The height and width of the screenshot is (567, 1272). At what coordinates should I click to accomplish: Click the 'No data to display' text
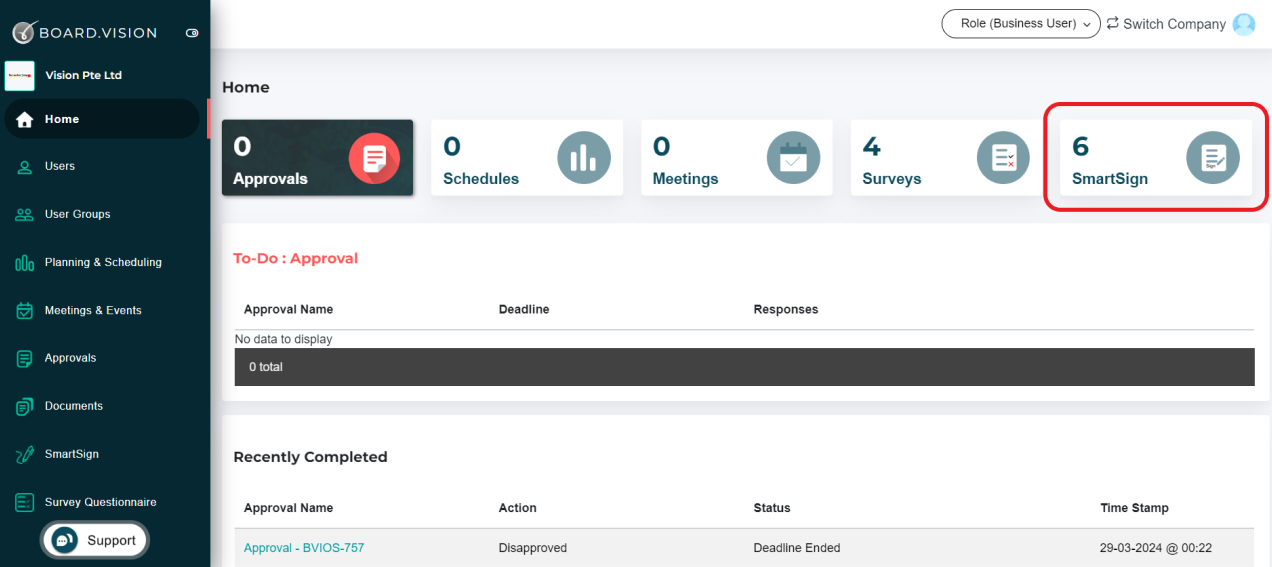pos(284,339)
